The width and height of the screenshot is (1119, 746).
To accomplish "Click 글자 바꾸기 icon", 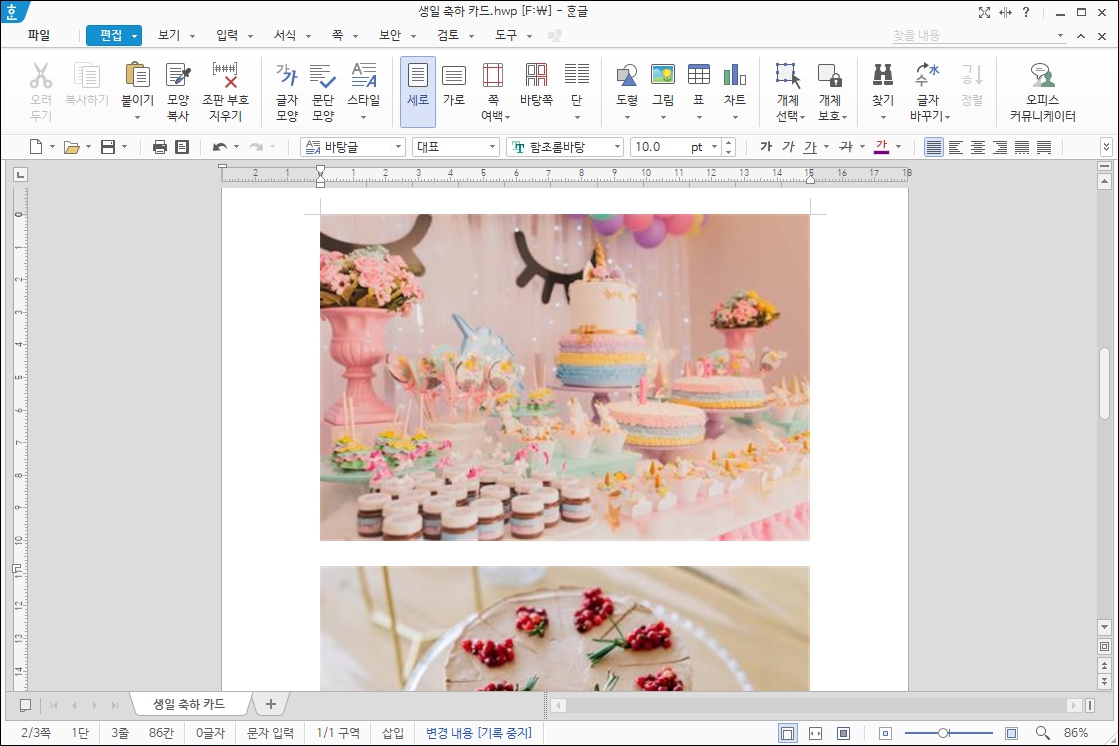I will point(927,76).
